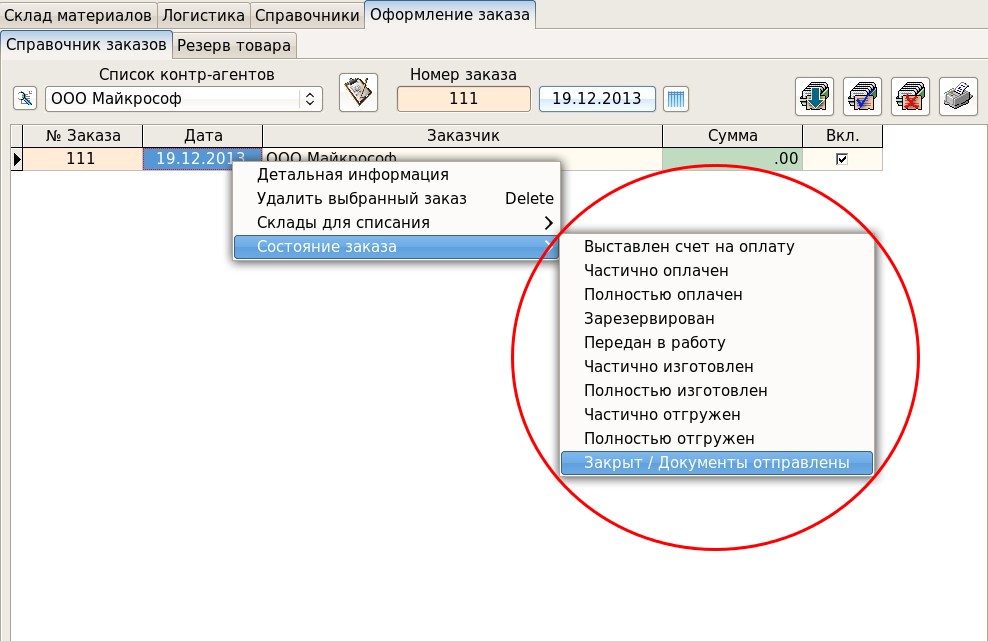988x641 pixels.
Task: Click the Дата column header
Action: pyautogui.click(x=203, y=136)
